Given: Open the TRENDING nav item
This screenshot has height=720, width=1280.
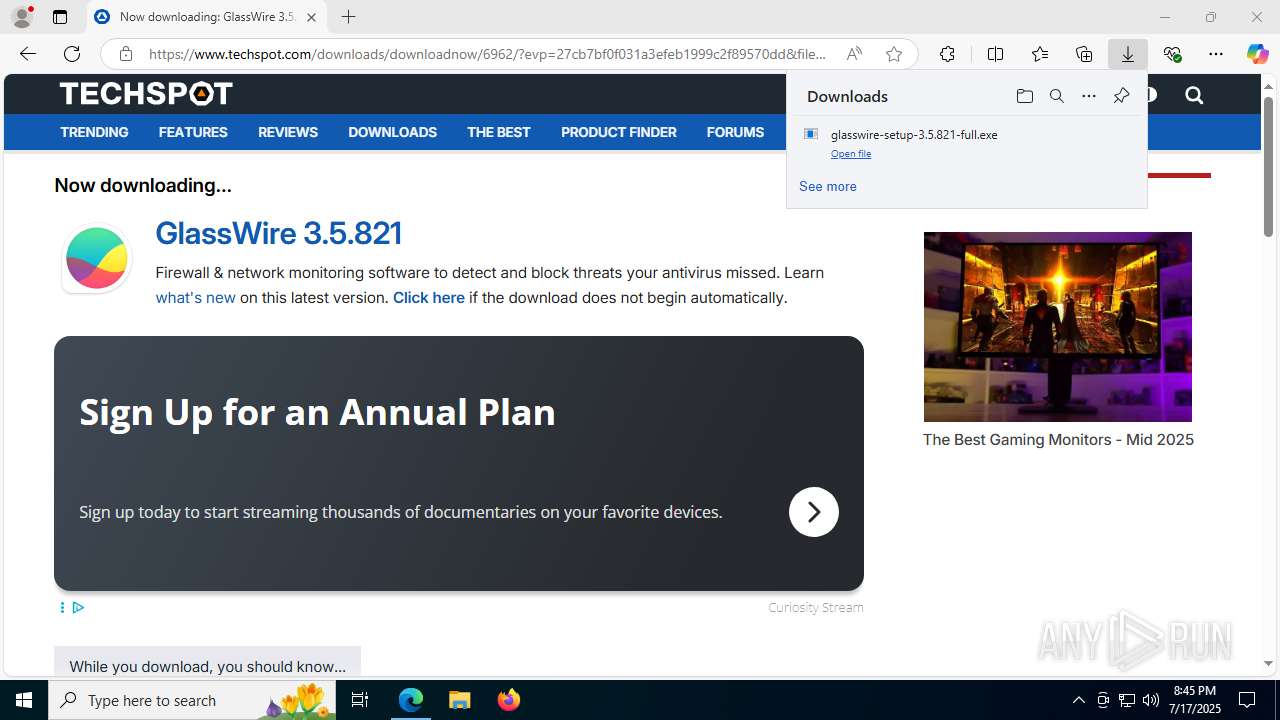Looking at the screenshot, I should click(x=94, y=132).
